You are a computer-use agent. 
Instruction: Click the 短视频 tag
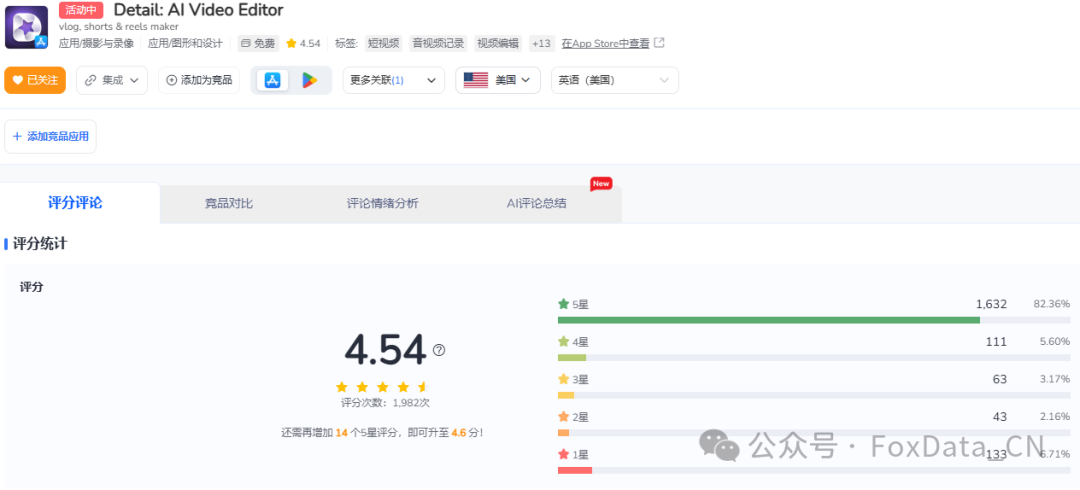(384, 43)
